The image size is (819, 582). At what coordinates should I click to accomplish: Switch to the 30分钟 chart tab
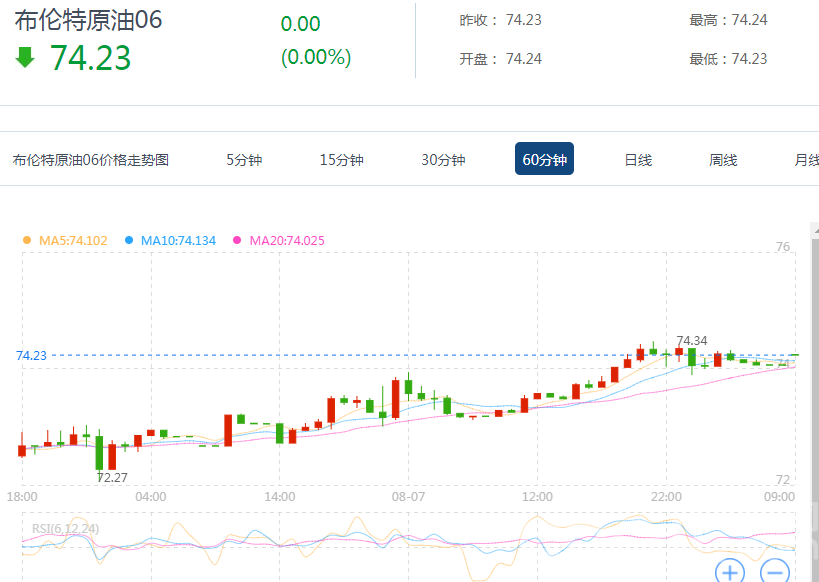pos(443,159)
